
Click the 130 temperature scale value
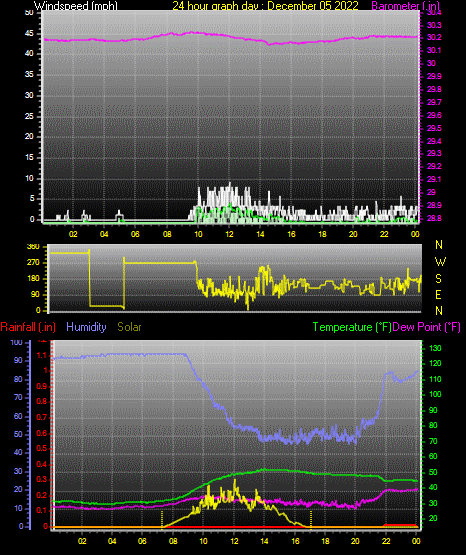point(435,348)
